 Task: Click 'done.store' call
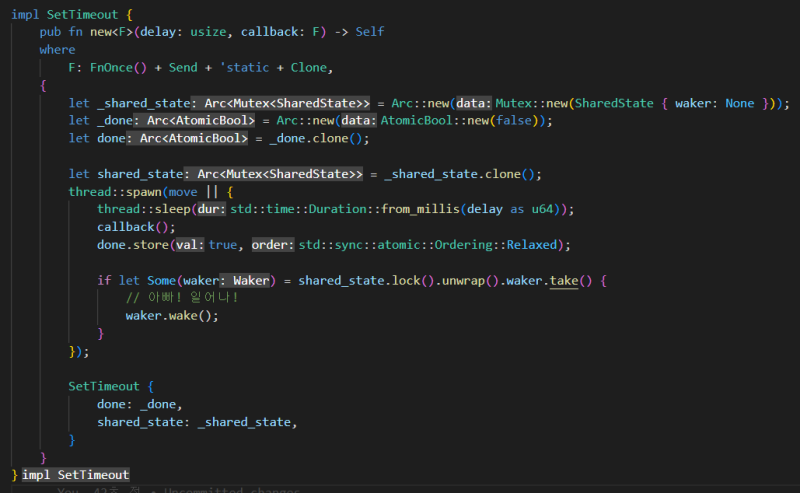coord(133,245)
